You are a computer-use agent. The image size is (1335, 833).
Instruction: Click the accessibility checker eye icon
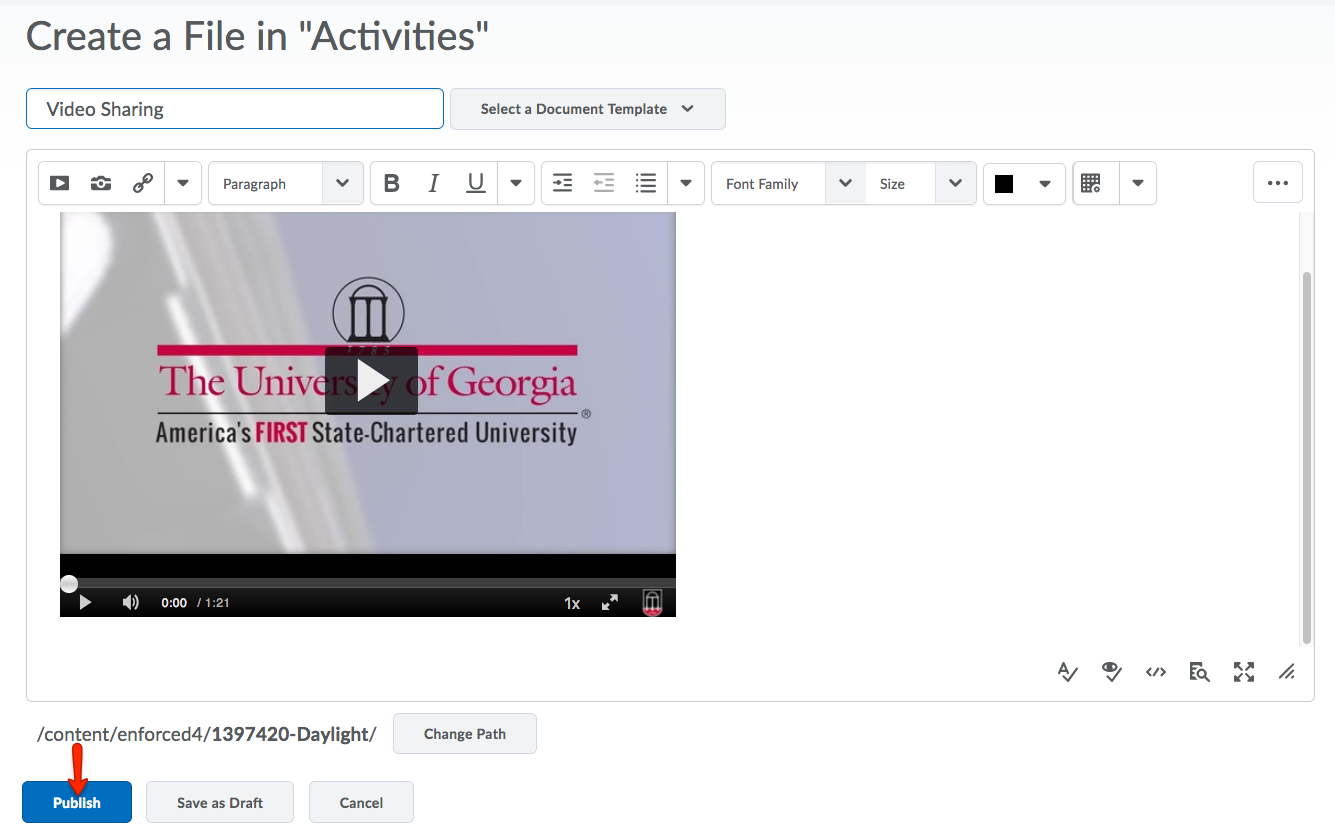tap(1112, 672)
